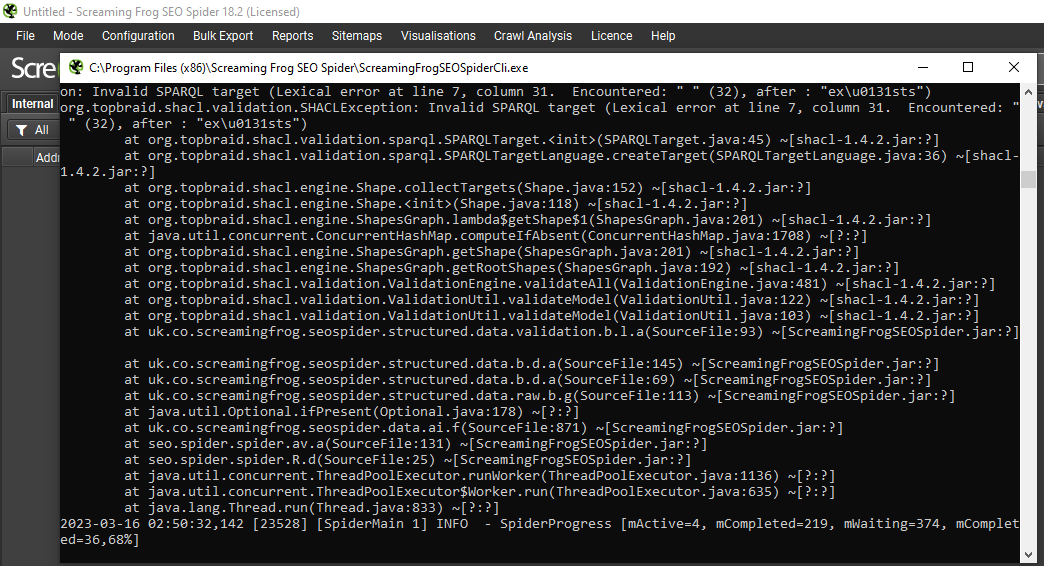This screenshot has height=566, width=1044.
Task: Open the File menu
Action: pyautogui.click(x=25, y=36)
